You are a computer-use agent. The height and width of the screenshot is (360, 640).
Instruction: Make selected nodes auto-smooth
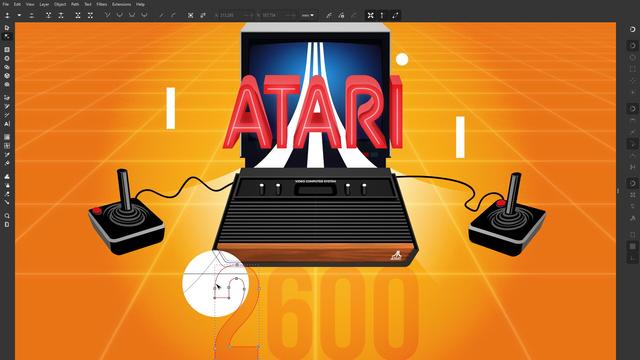(144, 16)
